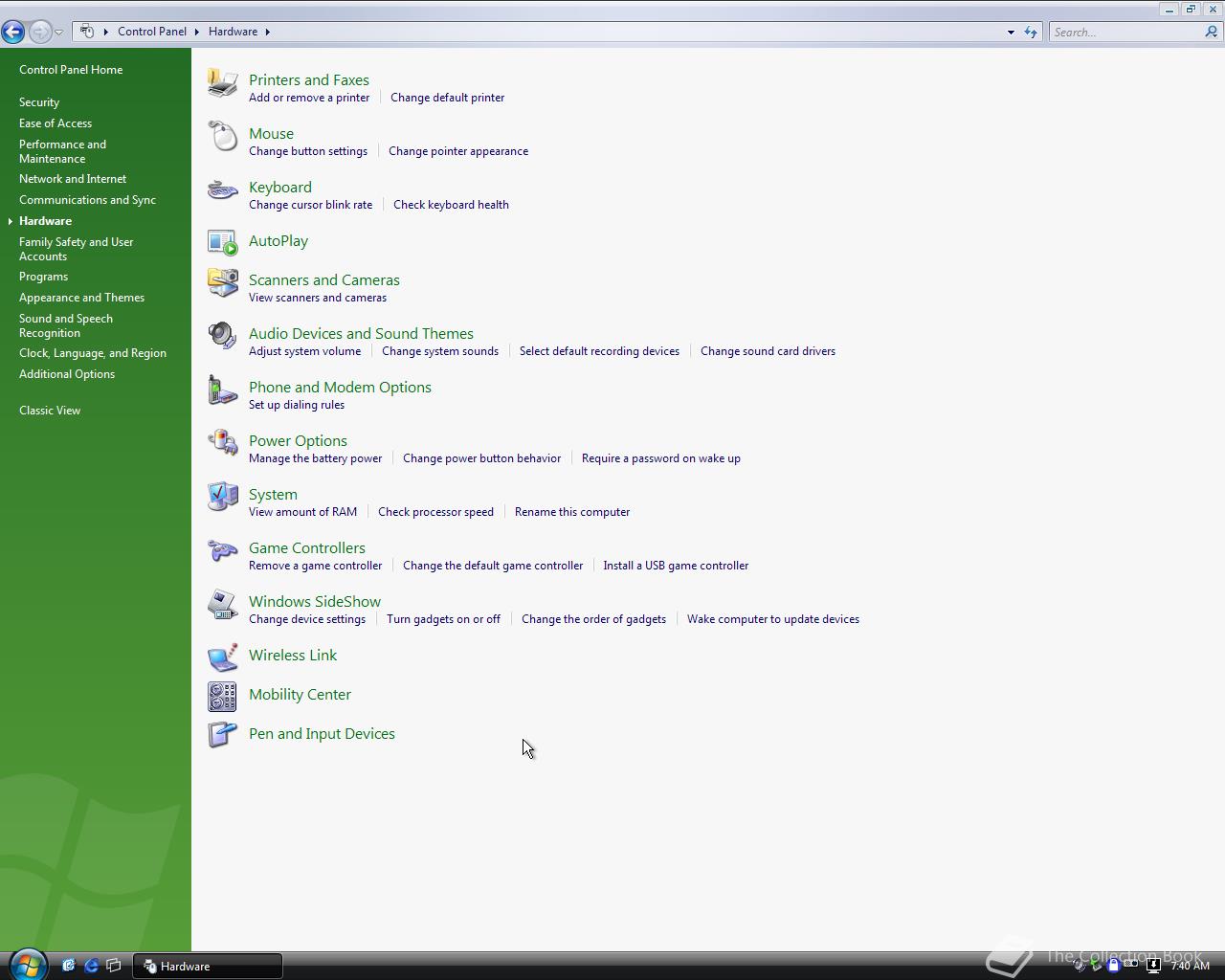Switch to Classic View
Screen dimensions: 1225x980
point(50,411)
